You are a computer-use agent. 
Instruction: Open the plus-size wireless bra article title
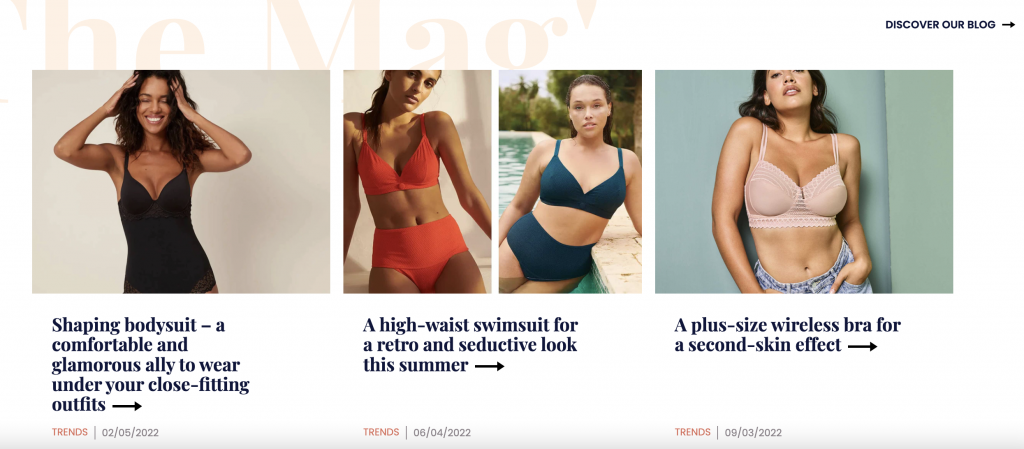point(788,334)
